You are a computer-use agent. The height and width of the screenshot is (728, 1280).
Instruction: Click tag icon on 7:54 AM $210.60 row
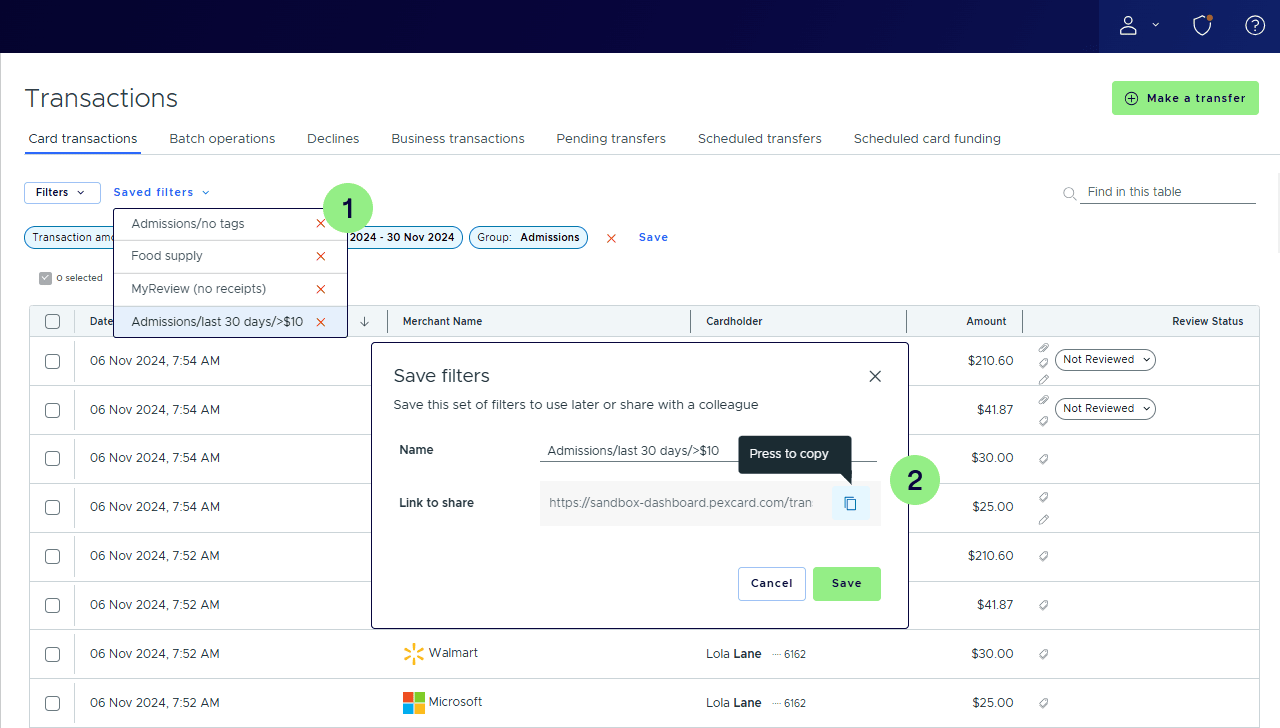(1044, 363)
